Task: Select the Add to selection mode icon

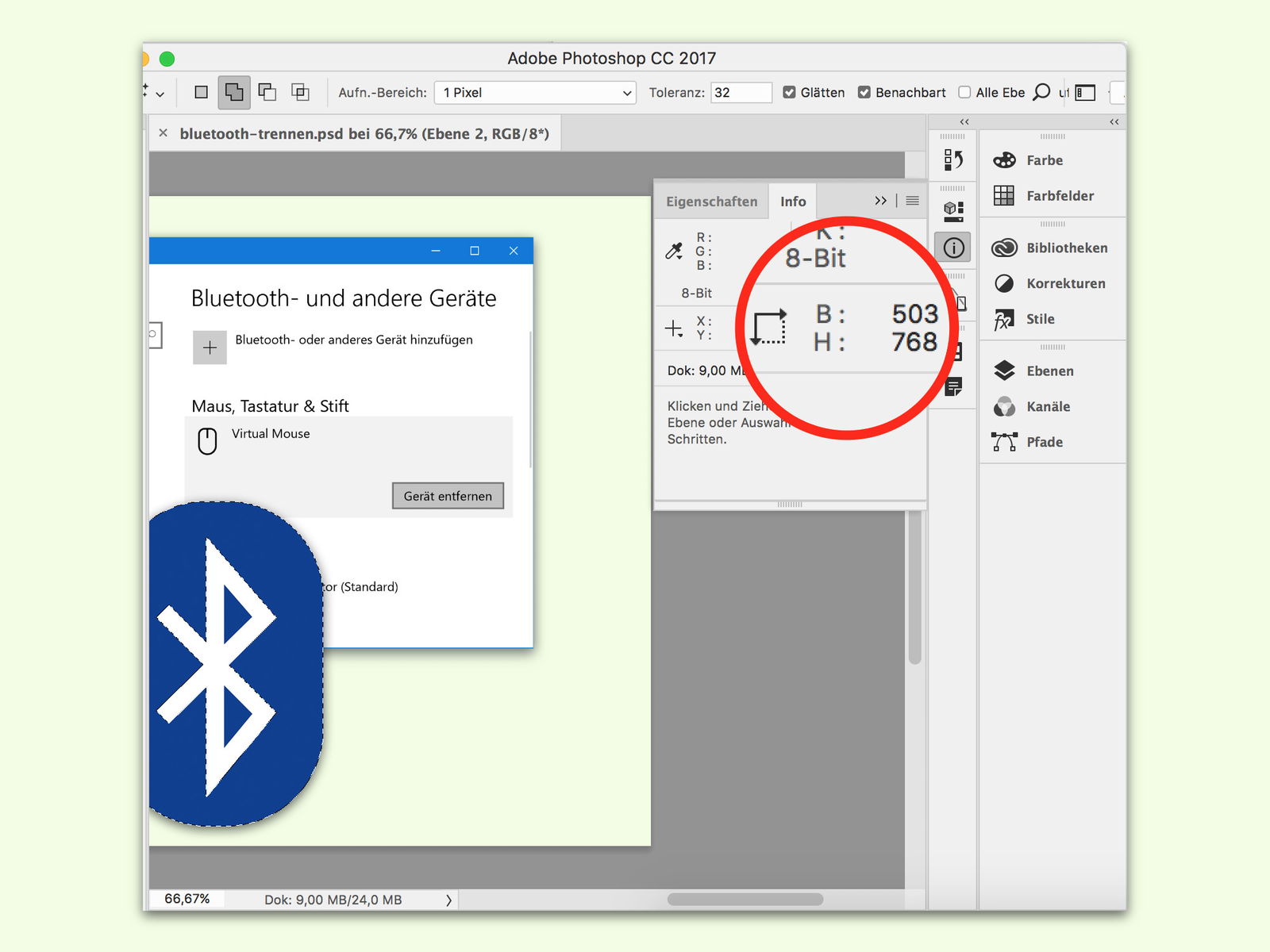Action: coord(234,93)
